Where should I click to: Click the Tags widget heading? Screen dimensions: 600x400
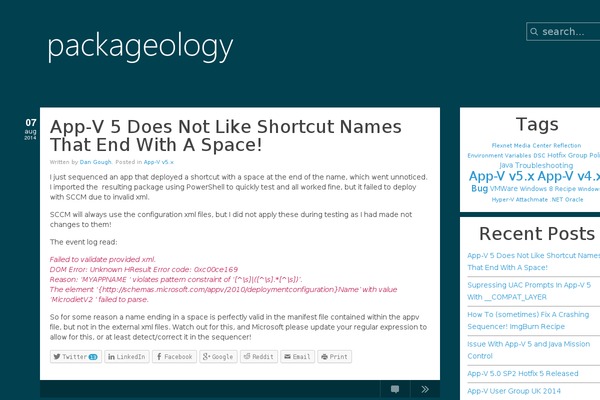point(537,124)
